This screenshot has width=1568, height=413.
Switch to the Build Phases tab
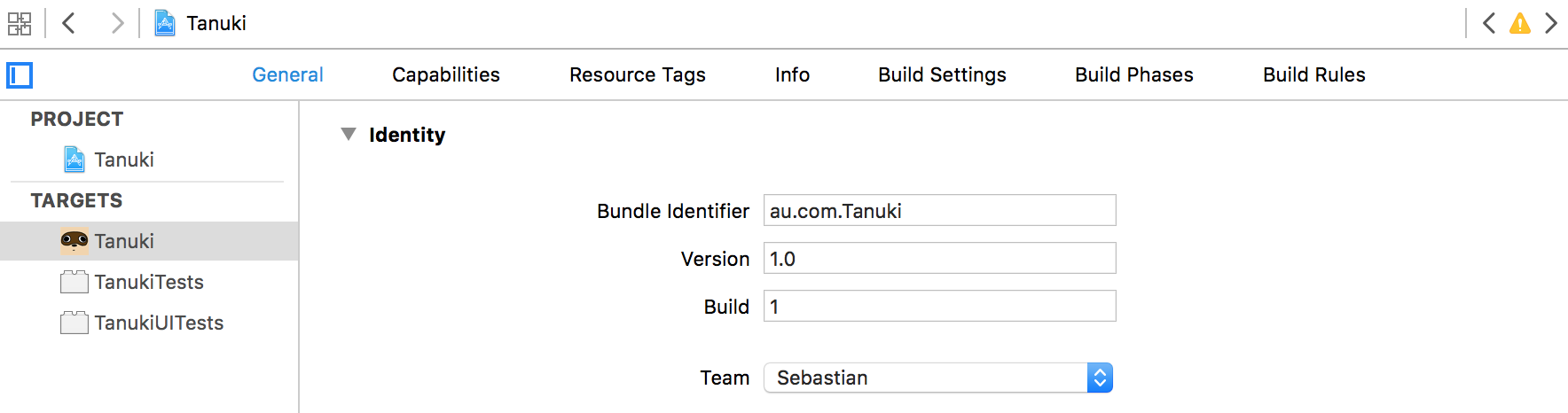[x=1134, y=75]
